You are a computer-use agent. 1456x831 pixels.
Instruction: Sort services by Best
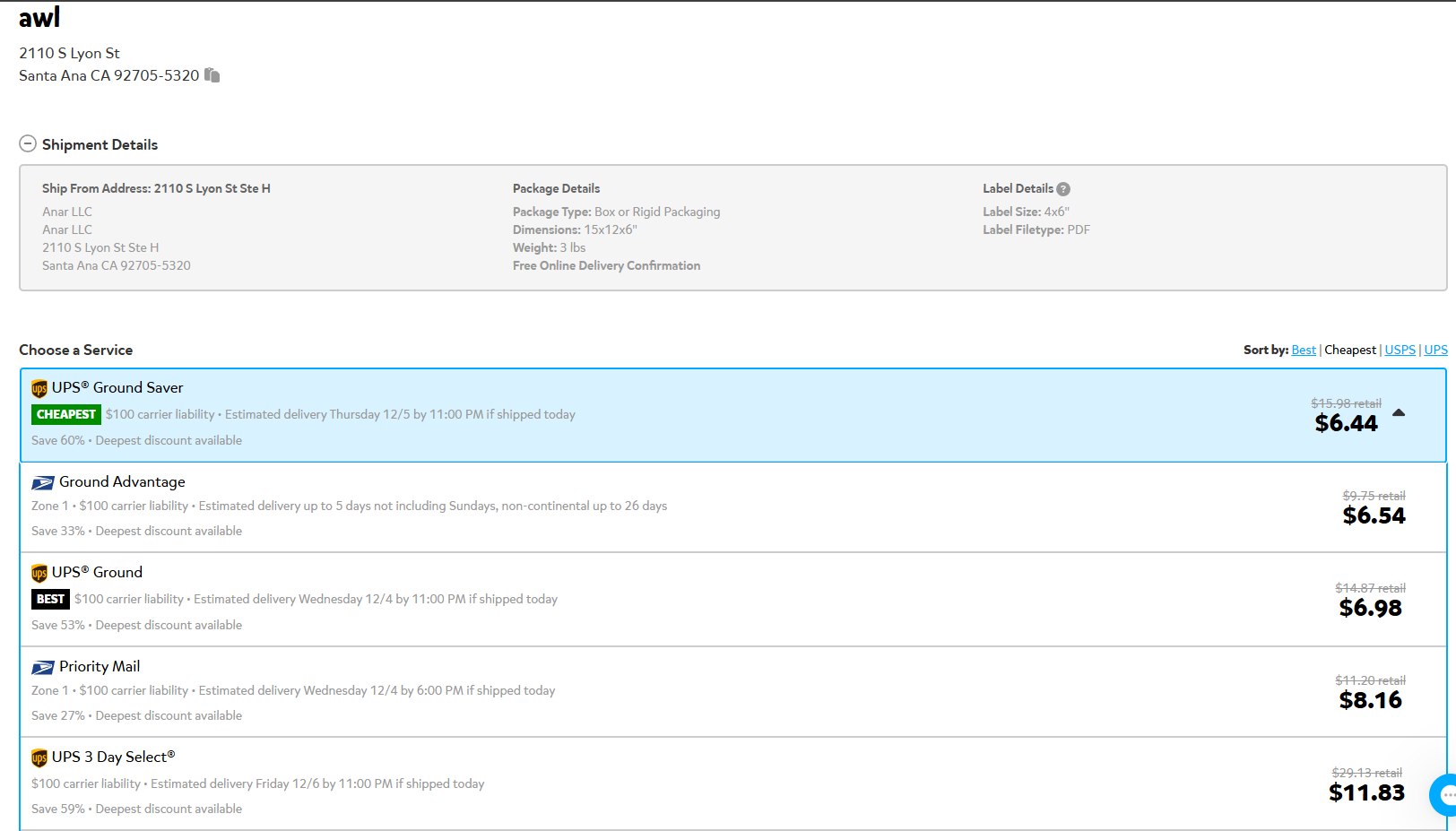pyautogui.click(x=1304, y=350)
